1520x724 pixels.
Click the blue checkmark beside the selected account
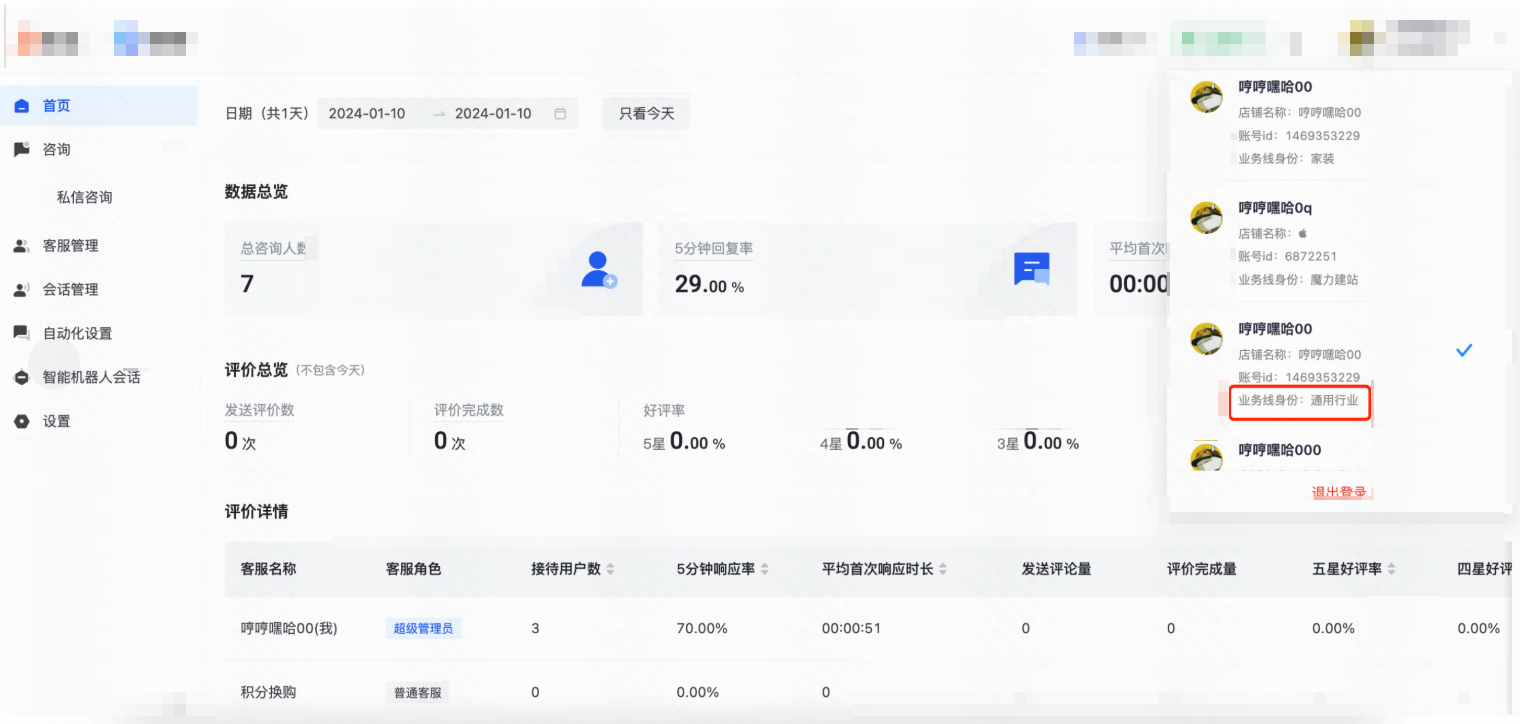click(1464, 350)
